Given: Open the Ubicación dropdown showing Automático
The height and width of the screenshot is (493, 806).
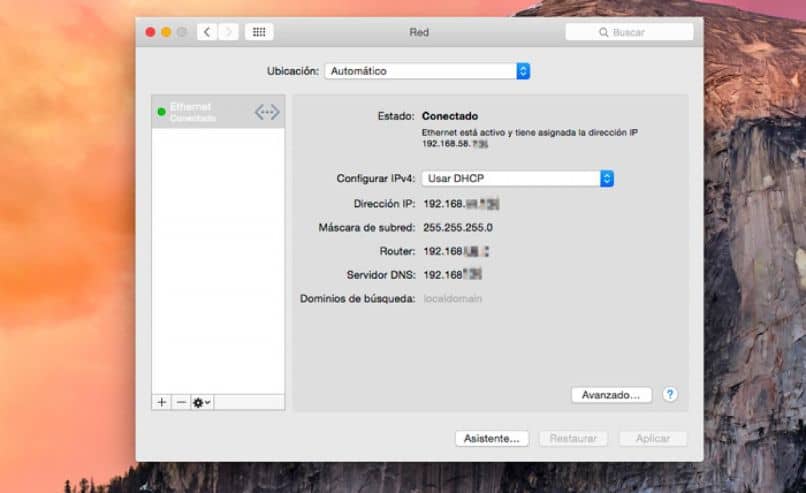Looking at the screenshot, I should tap(427, 71).
